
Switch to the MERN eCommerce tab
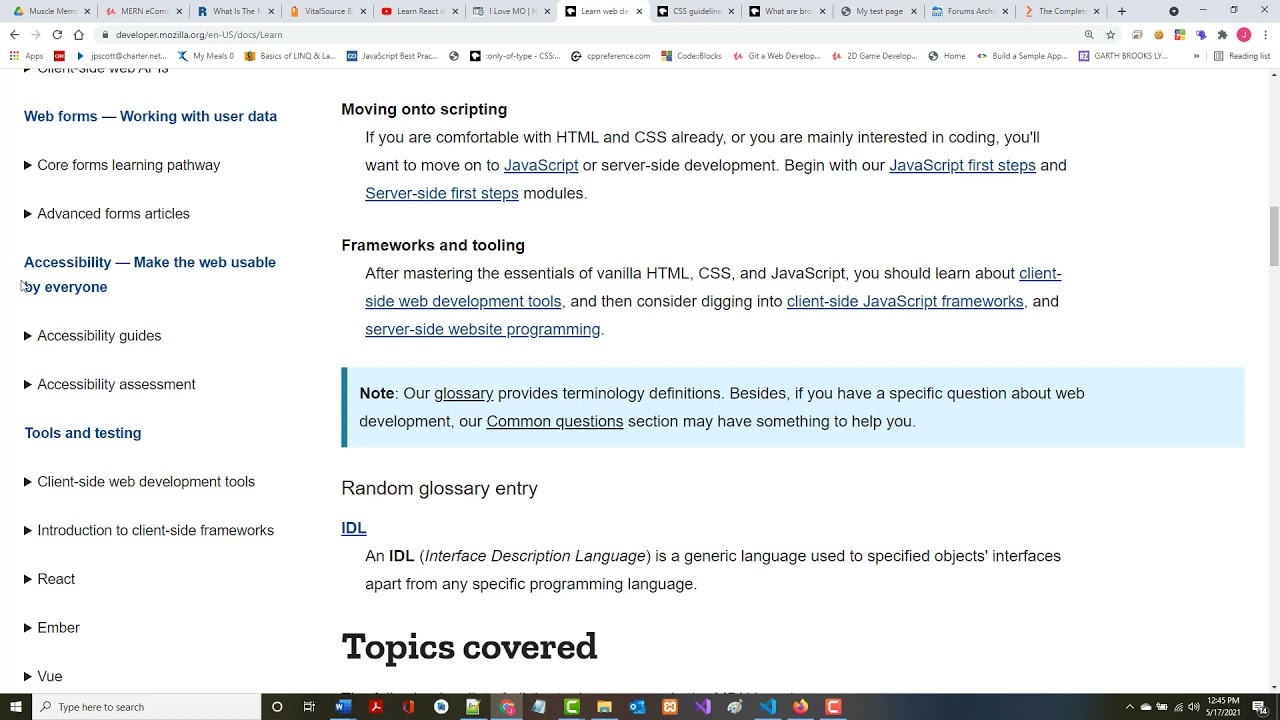click(x=141, y=11)
